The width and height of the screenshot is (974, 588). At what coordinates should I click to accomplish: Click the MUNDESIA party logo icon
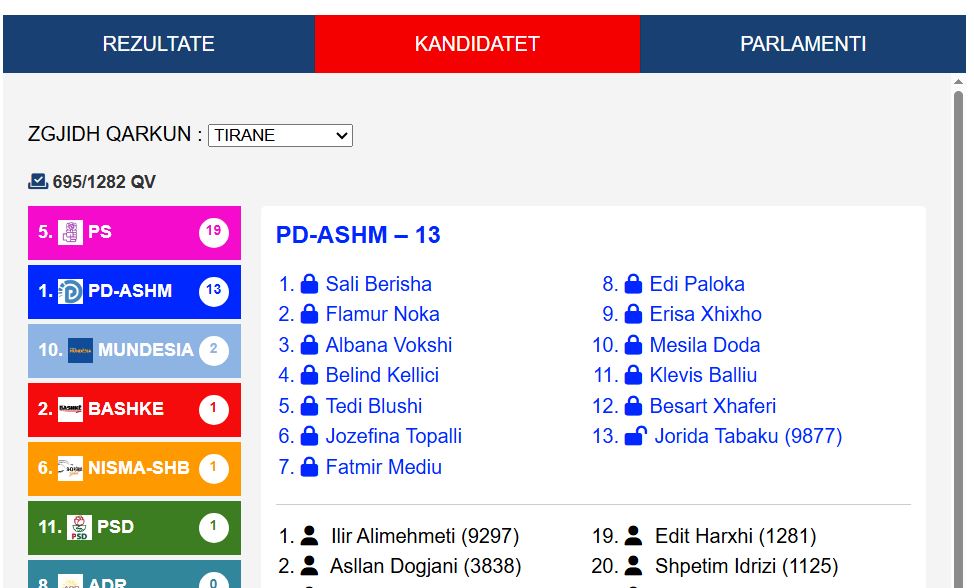pos(80,350)
